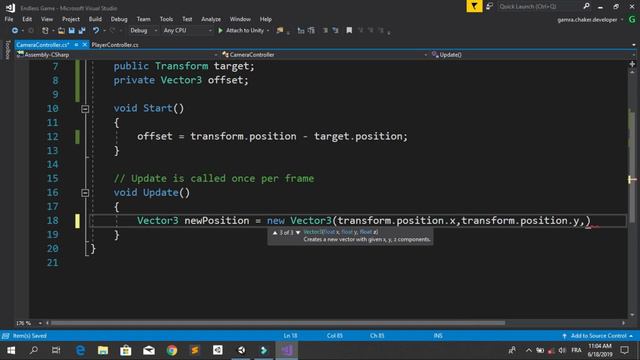Open the Help menu
Screen dimensions: 640x360
(x=266, y=19)
